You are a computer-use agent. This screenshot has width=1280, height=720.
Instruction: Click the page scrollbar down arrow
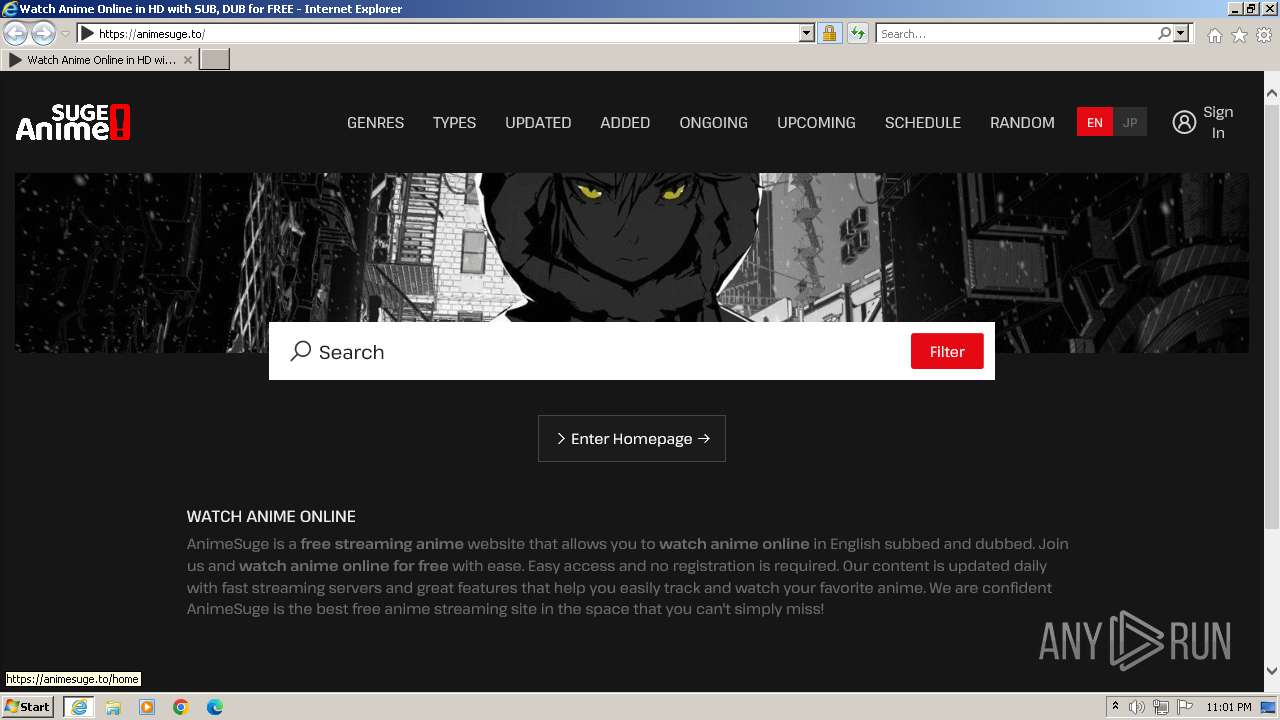pyautogui.click(x=1272, y=672)
